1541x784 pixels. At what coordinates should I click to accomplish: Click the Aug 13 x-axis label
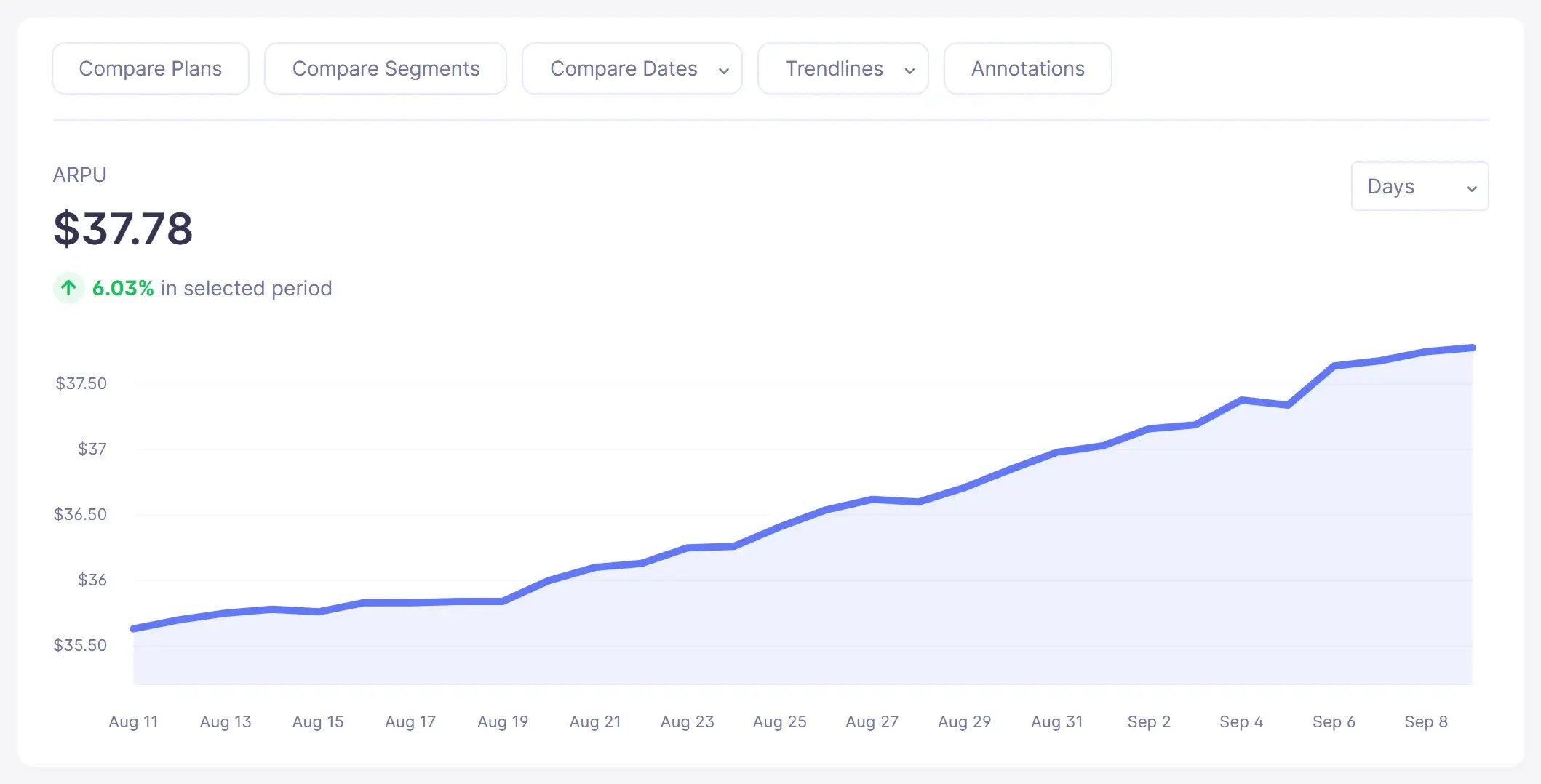(x=226, y=721)
